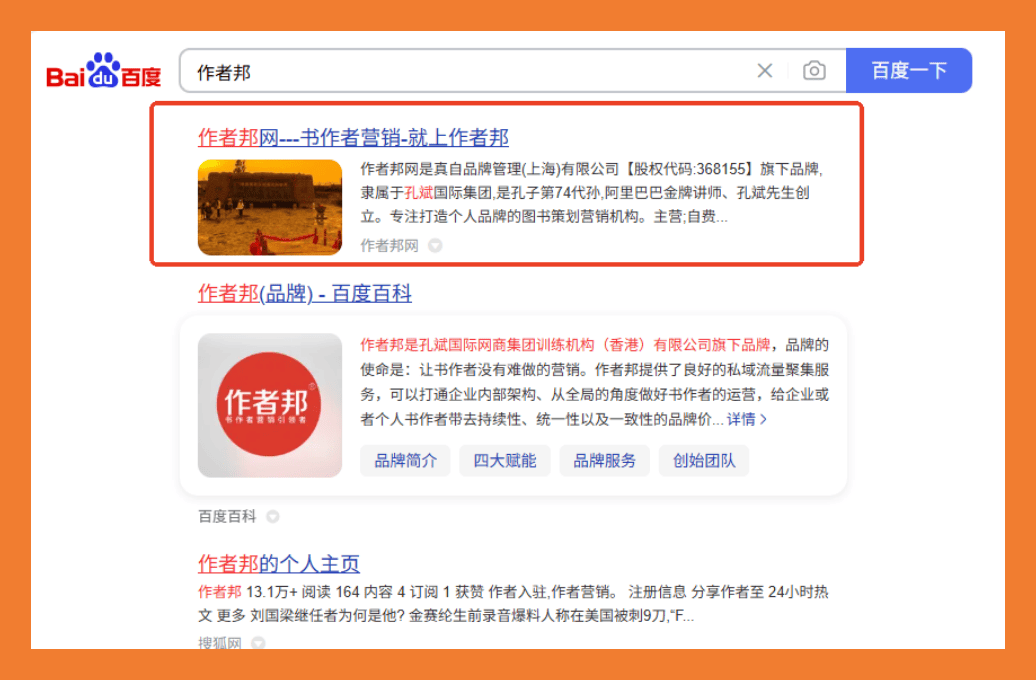The width and height of the screenshot is (1036, 680).
Task: Select the 品牌简介 tab
Action: (405, 461)
